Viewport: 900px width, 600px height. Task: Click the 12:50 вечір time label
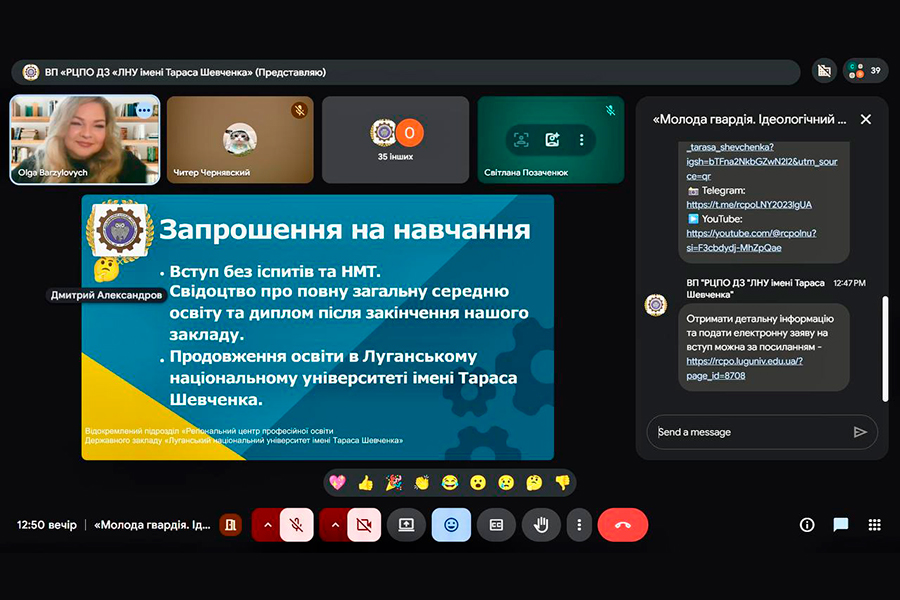click(x=46, y=525)
